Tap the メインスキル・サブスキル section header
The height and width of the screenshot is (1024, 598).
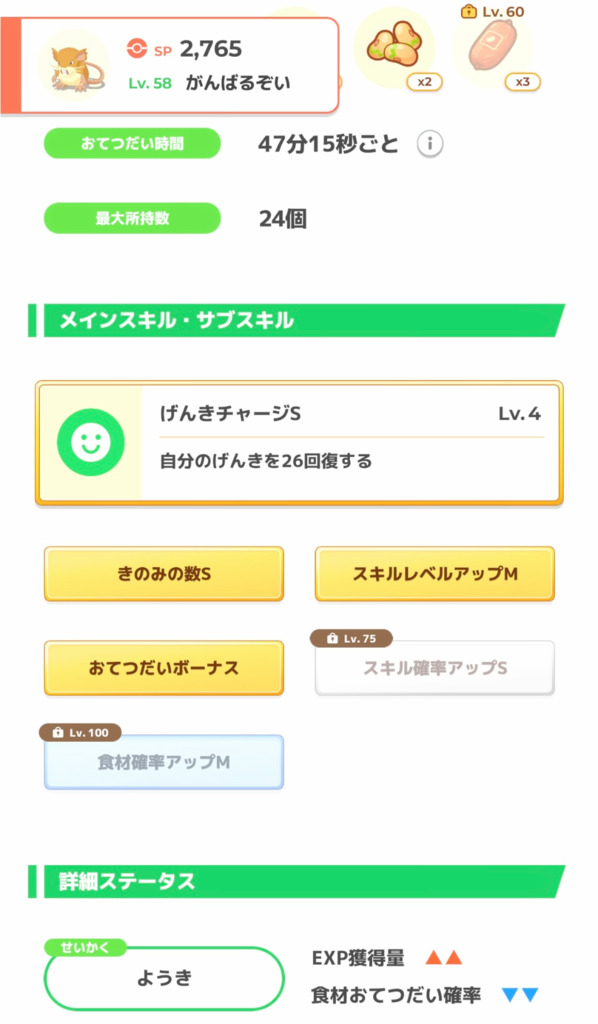[297, 320]
